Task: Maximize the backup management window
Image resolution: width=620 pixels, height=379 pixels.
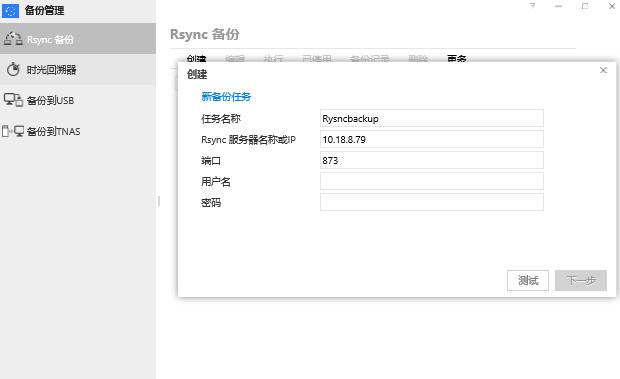Action: 585,6
